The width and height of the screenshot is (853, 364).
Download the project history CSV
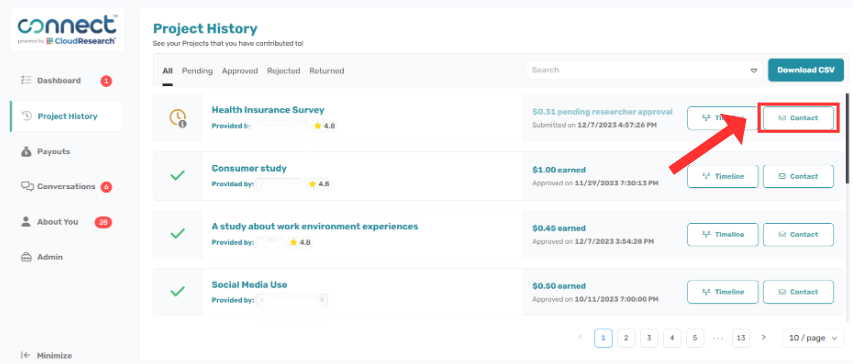pos(806,70)
